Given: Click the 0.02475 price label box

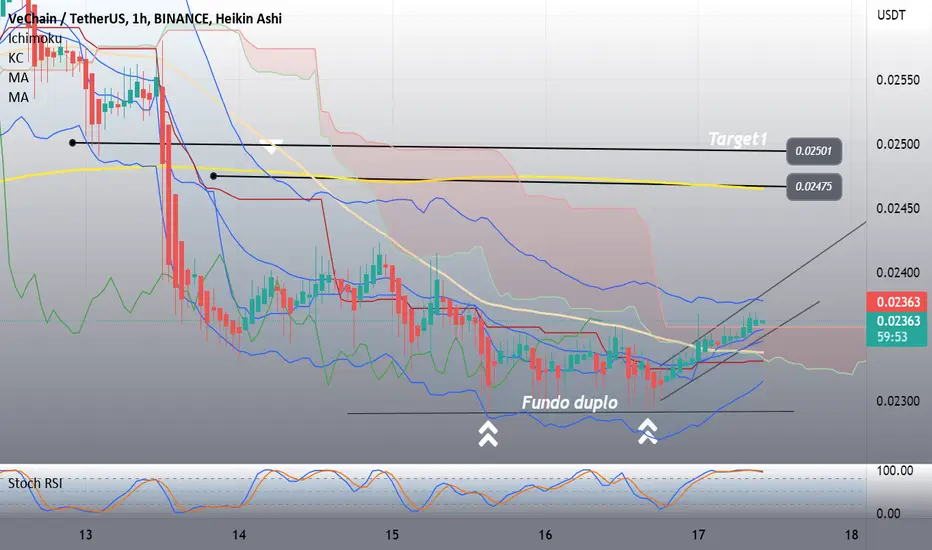Looking at the screenshot, I should 814,187.
